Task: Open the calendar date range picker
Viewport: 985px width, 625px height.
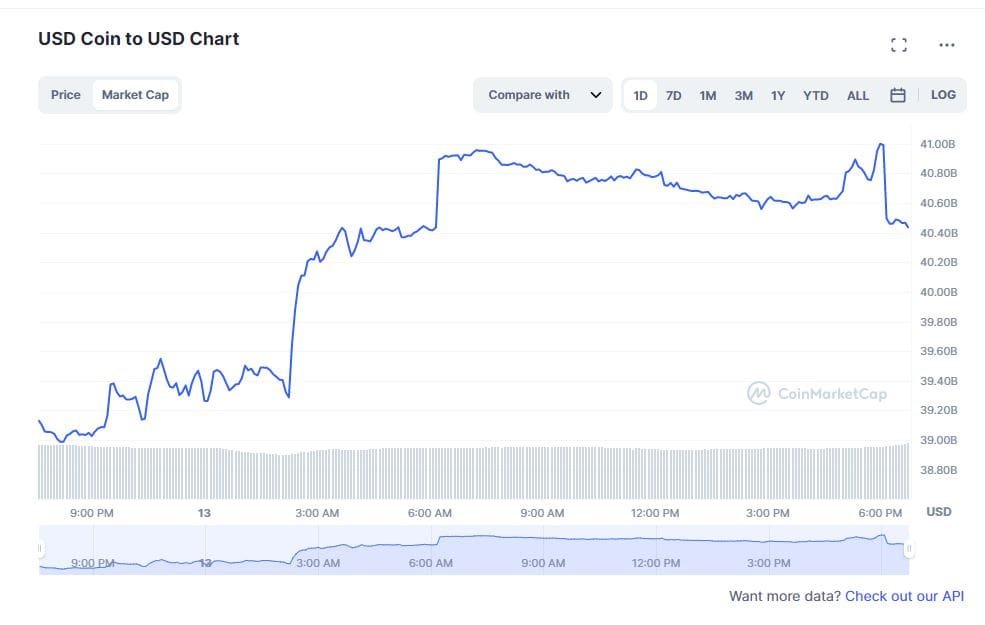Action: [897, 96]
